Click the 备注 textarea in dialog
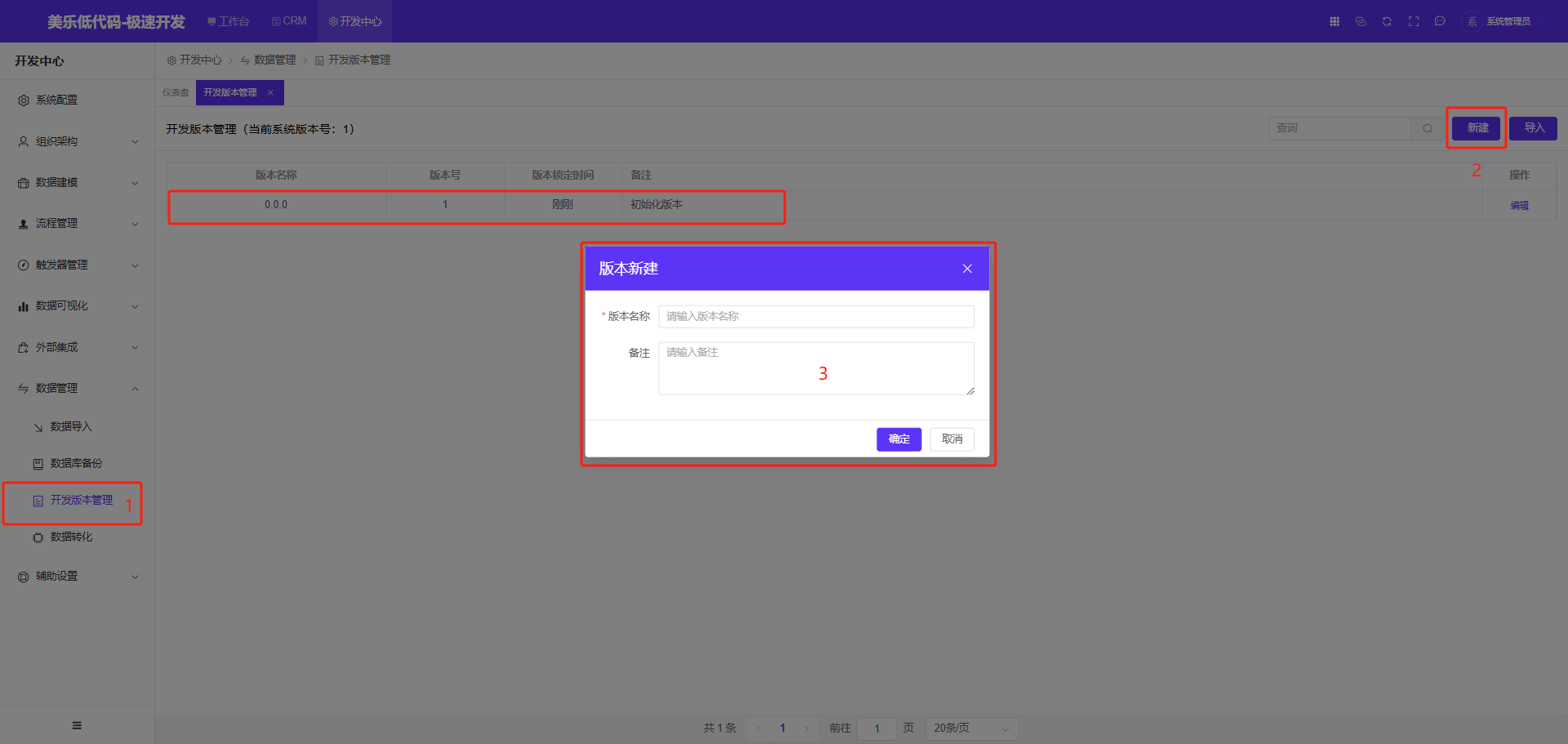 [x=816, y=368]
